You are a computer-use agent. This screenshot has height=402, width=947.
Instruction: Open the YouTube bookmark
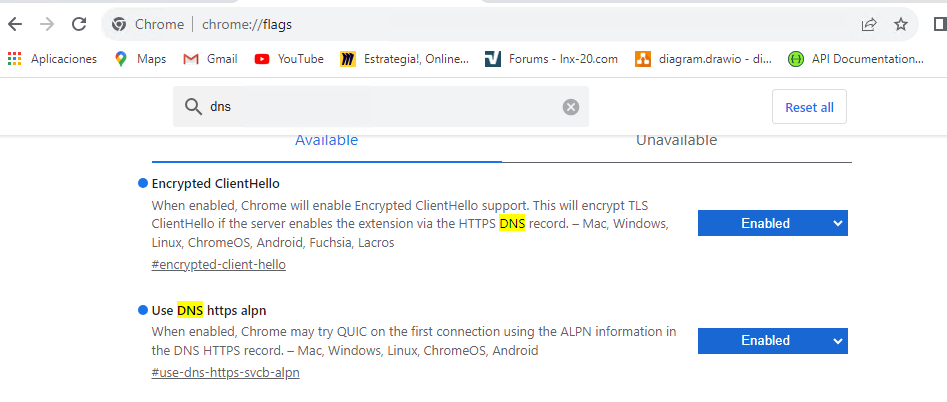pos(289,59)
